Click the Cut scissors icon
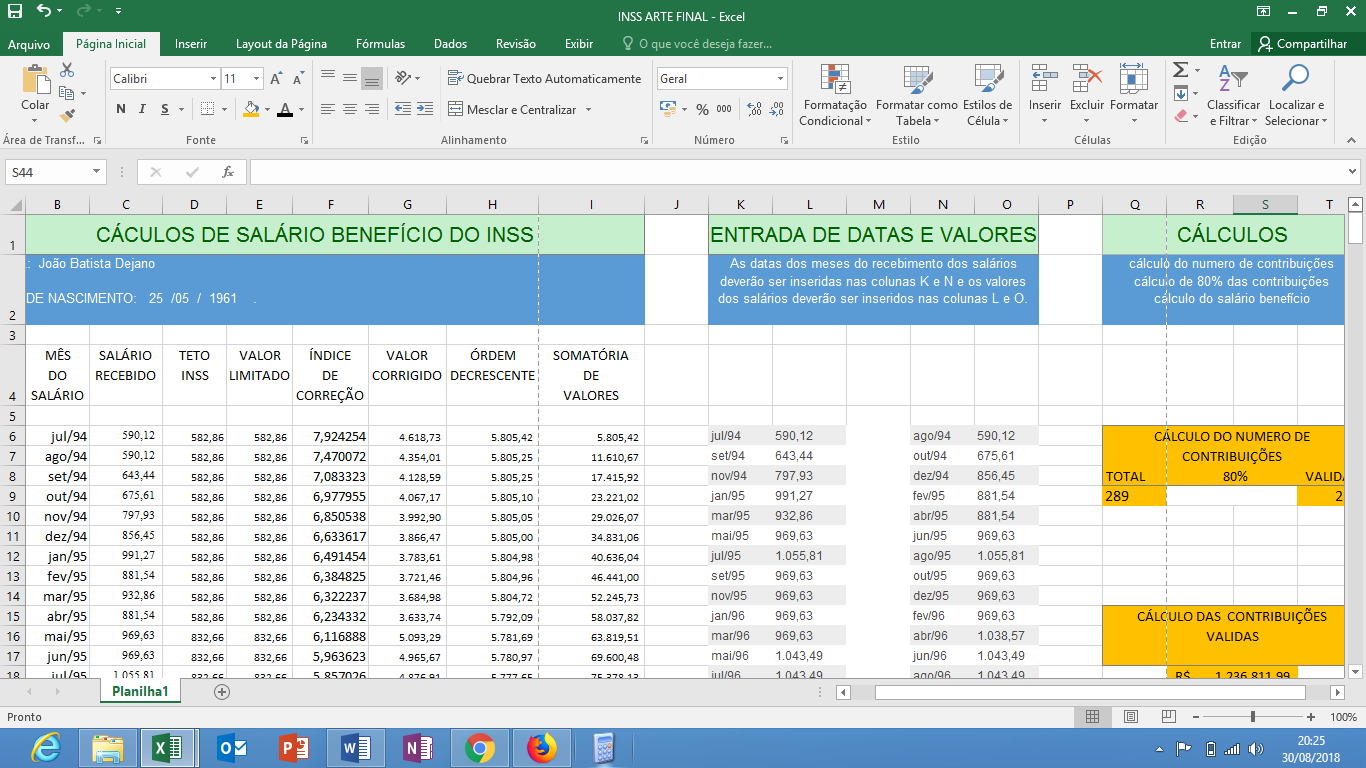Viewport: 1366px width, 768px height. 67,70
